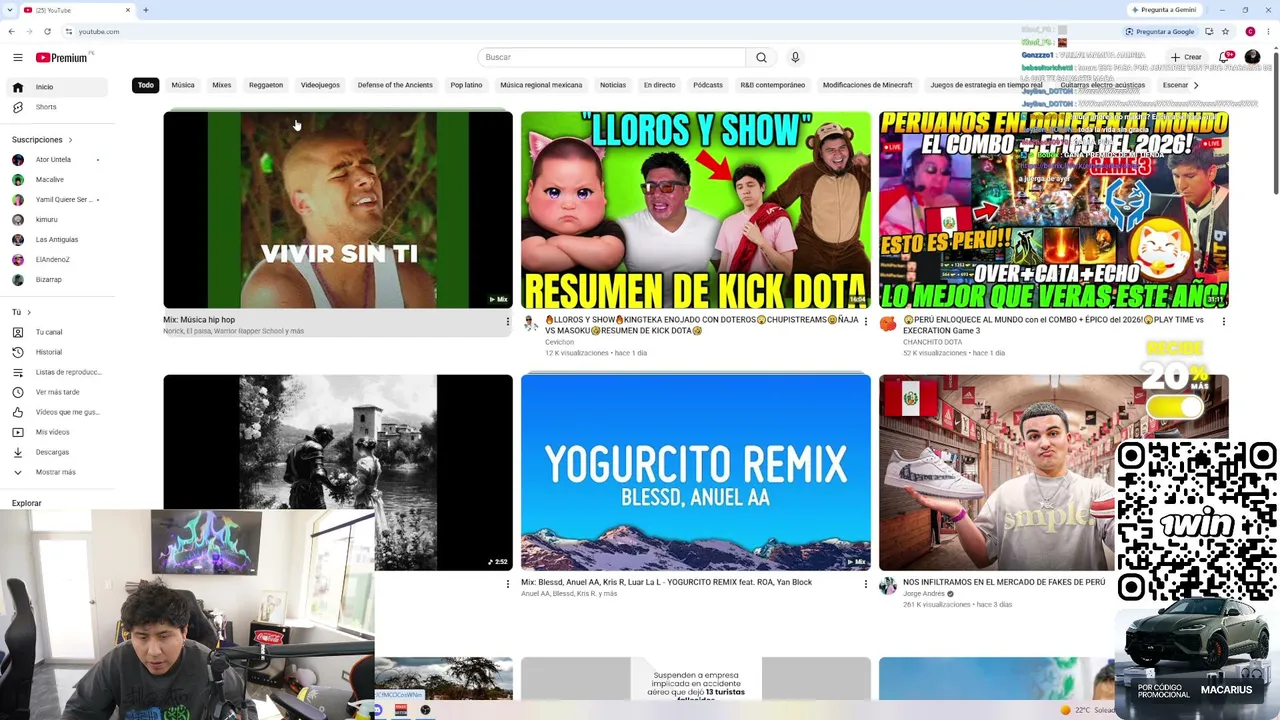
Task: Reload the page in the browser
Action: 47,31
